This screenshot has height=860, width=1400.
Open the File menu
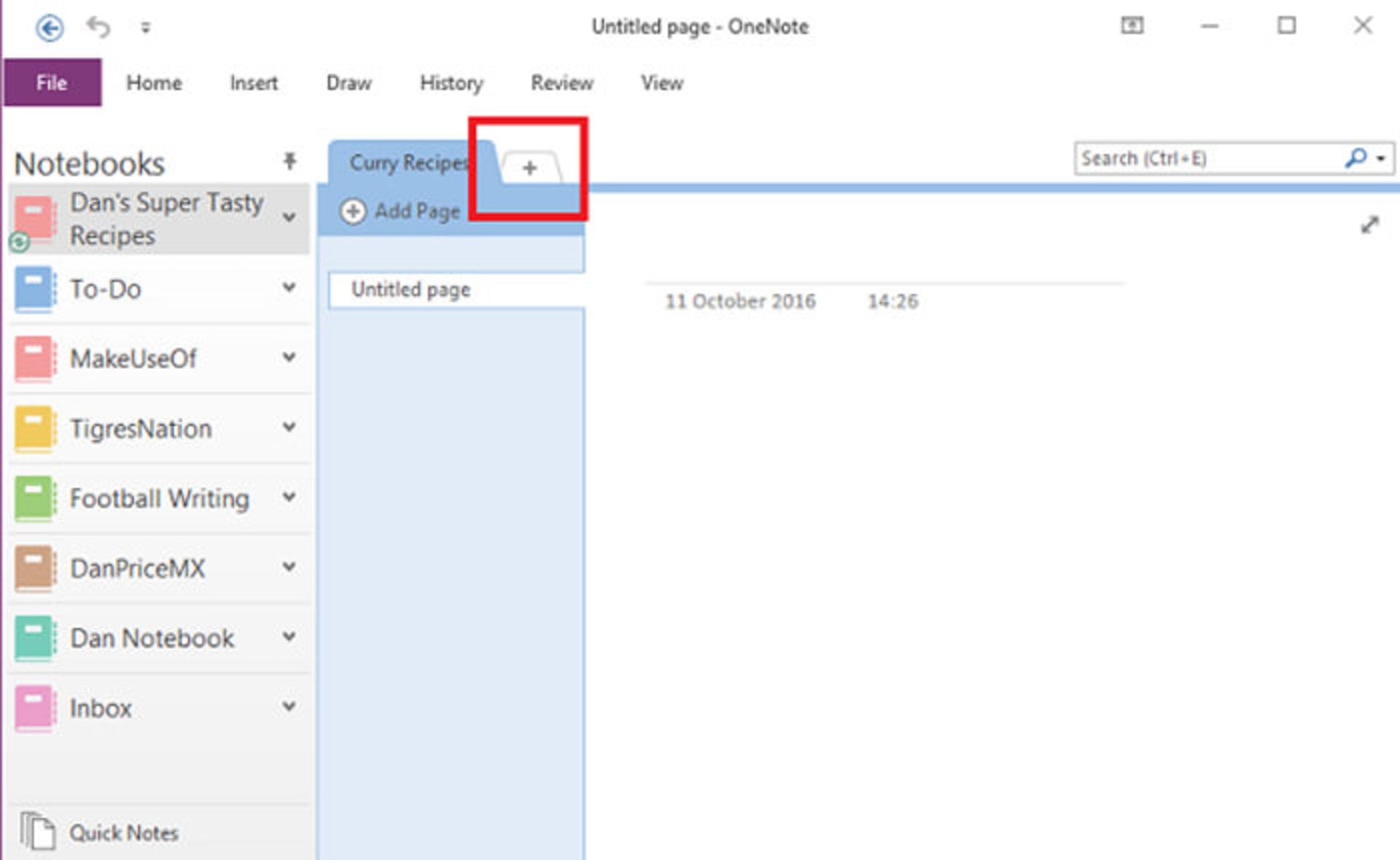pyautogui.click(x=52, y=82)
